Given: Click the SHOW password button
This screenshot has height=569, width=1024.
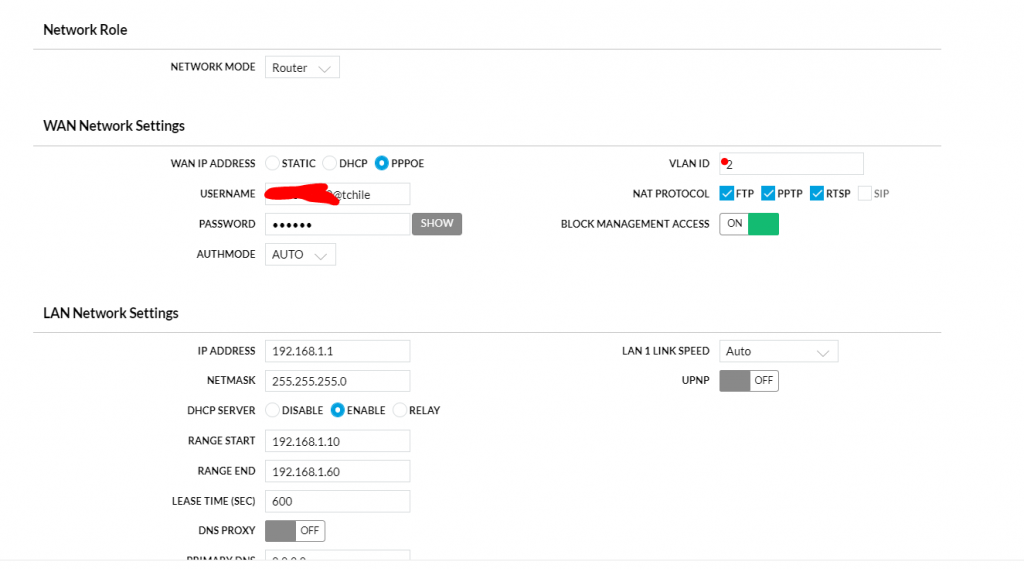Looking at the screenshot, I should (x=437, y=224).
